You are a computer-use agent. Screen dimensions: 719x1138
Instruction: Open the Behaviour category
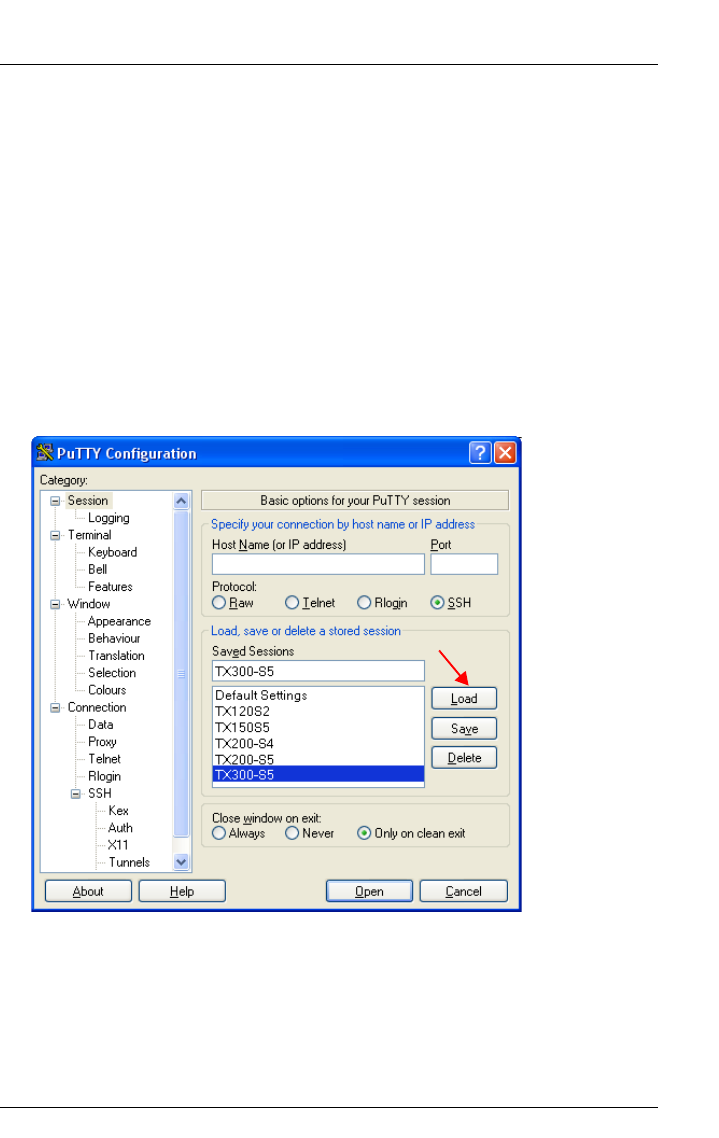click(x=114, y=639)
